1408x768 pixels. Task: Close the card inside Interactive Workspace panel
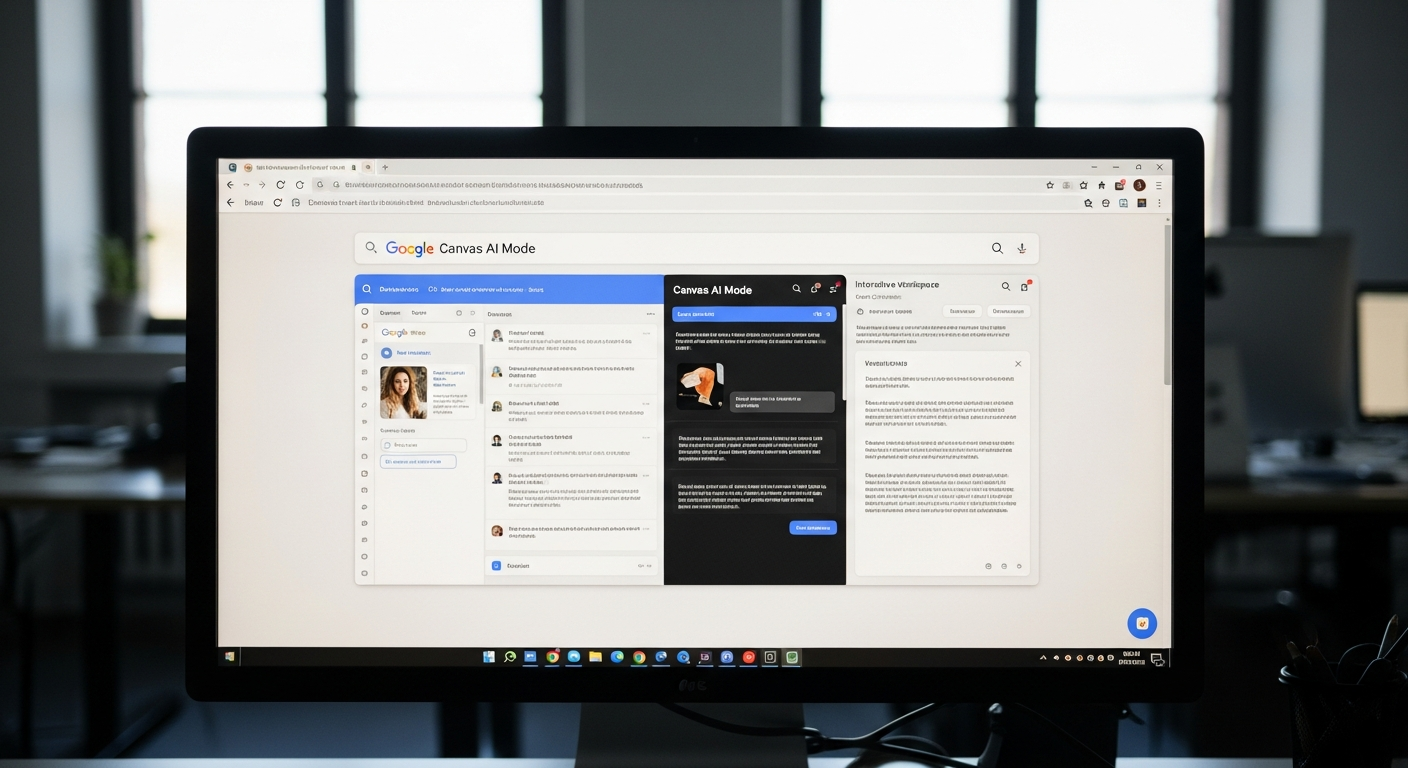1018,364
